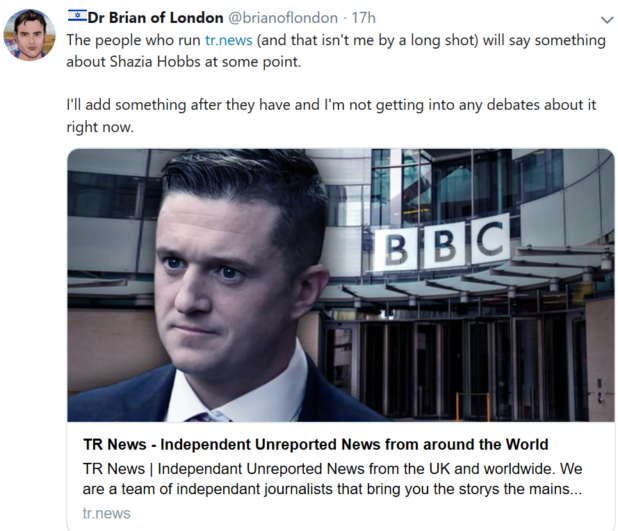This screenshot has width=618, height=531.
Task: Open the tr.news domain at card bottom
Action: pyautogui.click(x=106, y=513)
